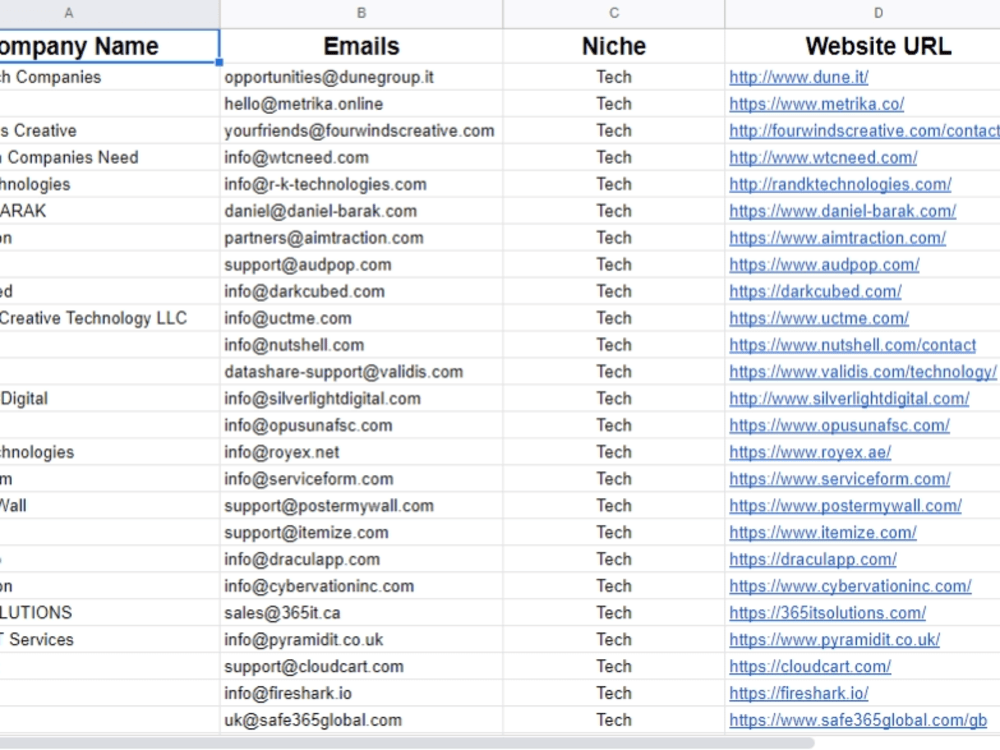Viewport: 1000px width, 750px height.
Task: Open the https://cloudcart.com/ link
Action: tap(810, 666)
